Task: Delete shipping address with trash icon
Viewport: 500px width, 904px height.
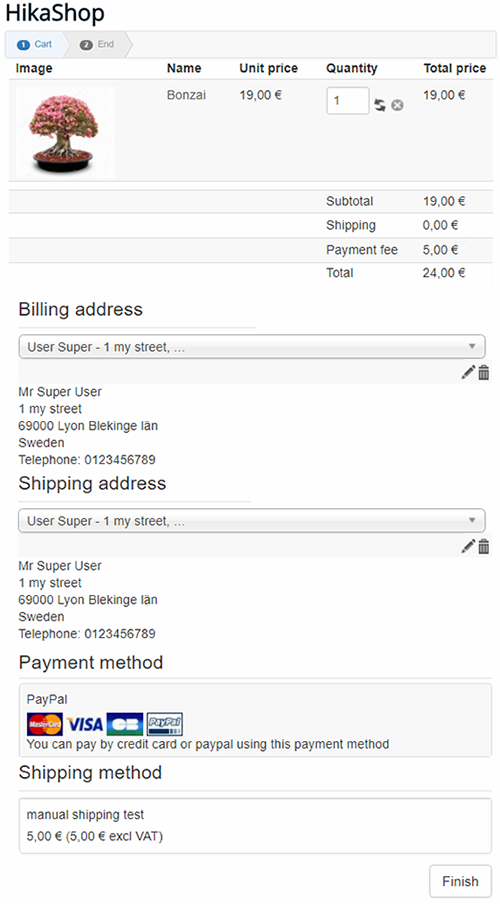Action: [x=484, y=547]
